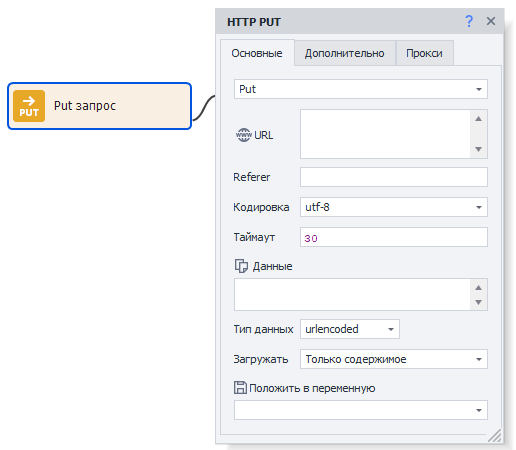Close the HTTP PUT dialog
The width and height of the screenshot is (516, 450).
pyautogui.click(x=491, y=21)
